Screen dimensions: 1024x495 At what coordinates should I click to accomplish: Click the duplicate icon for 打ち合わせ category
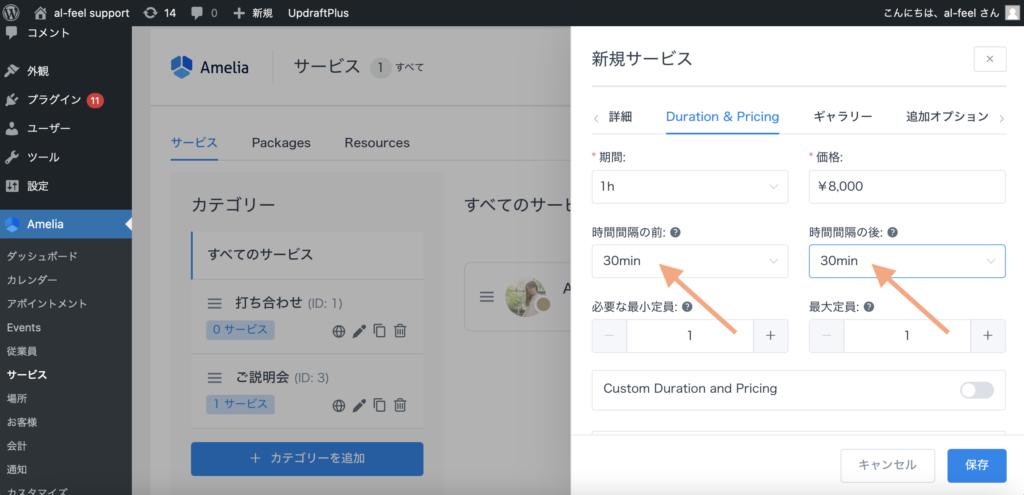(x=379, y=330)
